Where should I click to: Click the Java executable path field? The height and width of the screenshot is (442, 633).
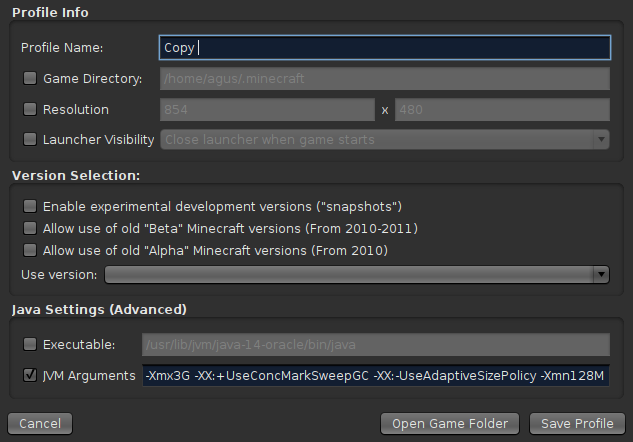click(375, 344)
